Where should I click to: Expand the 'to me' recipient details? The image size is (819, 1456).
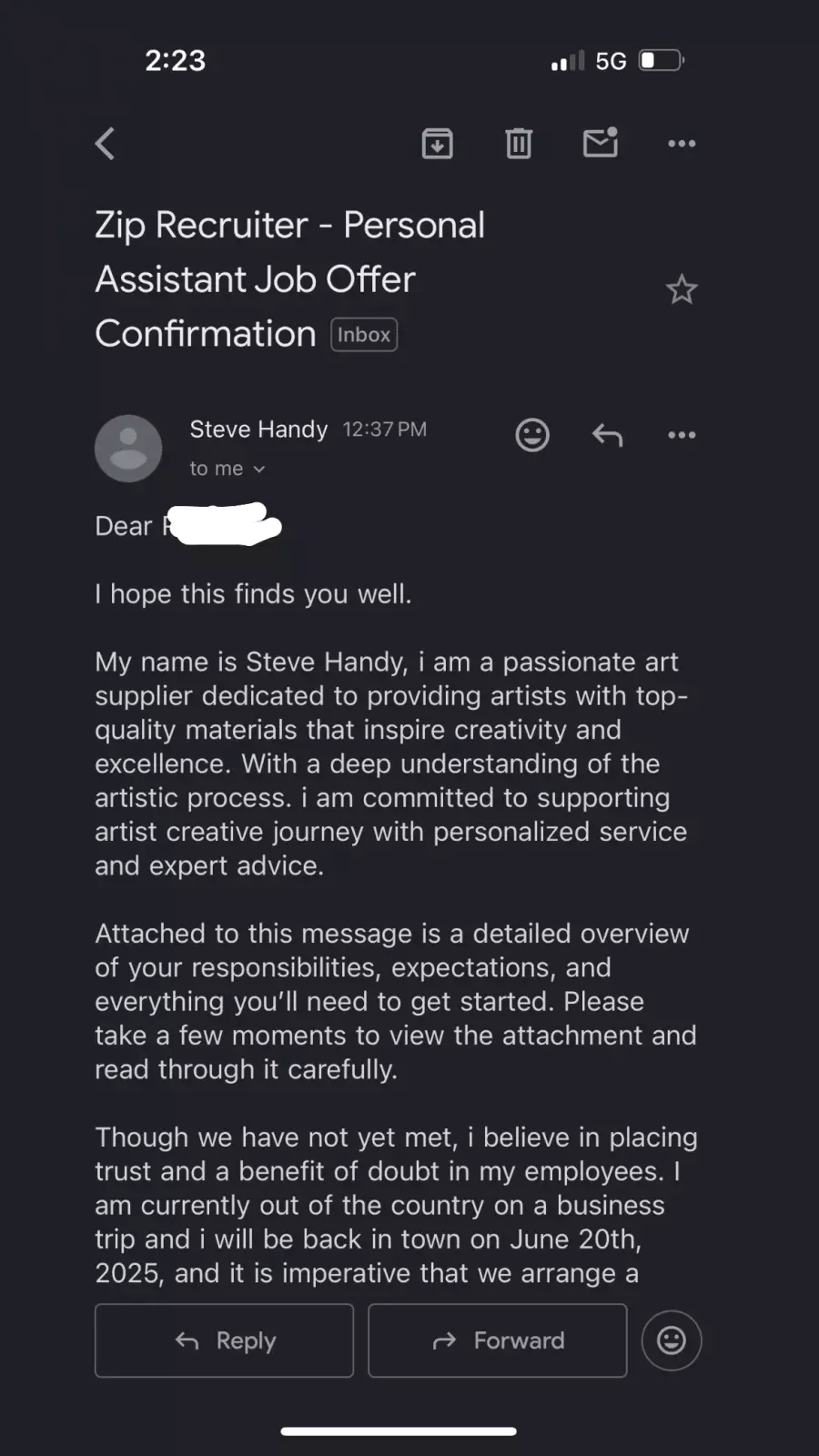tap(227, 469)
